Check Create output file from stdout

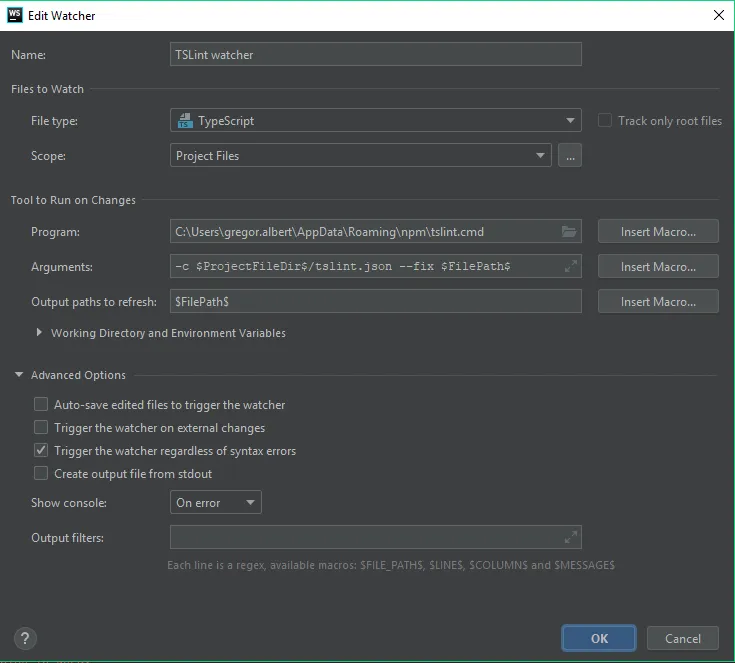(x=41, y=474)
